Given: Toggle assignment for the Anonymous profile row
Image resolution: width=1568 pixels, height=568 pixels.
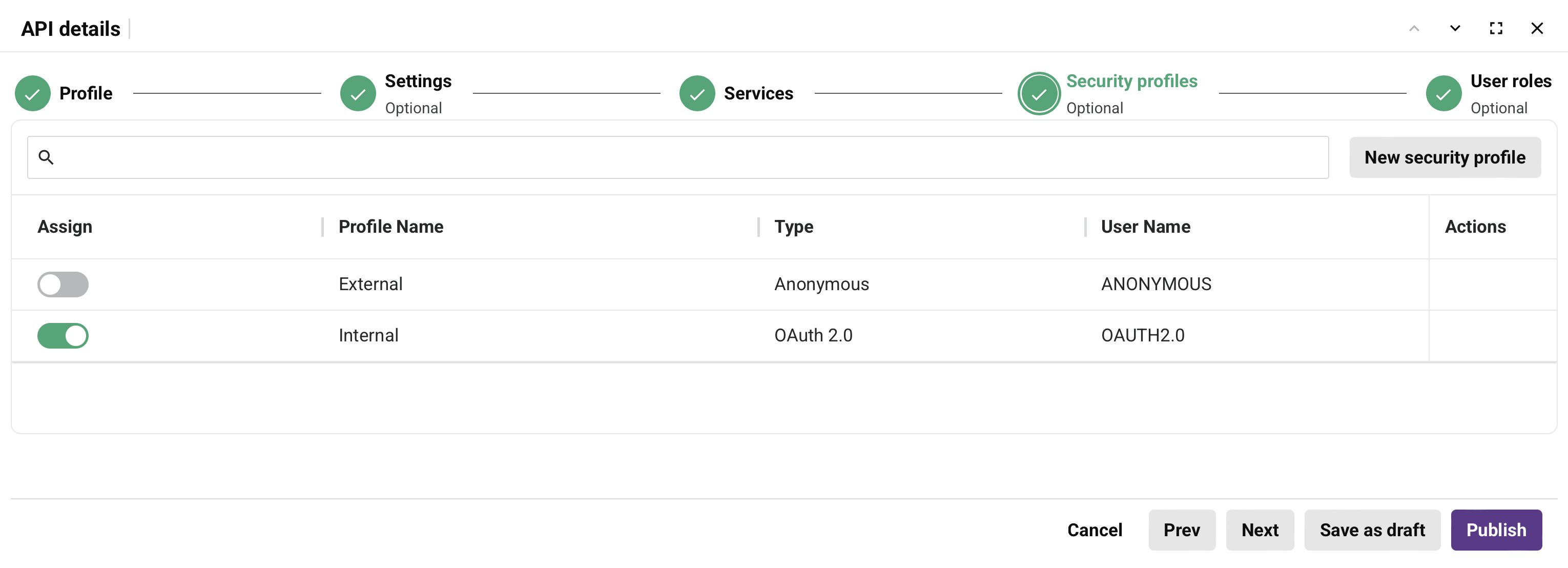Looking at the screenshot, I should pyautogui.click(x=63, y=283).
